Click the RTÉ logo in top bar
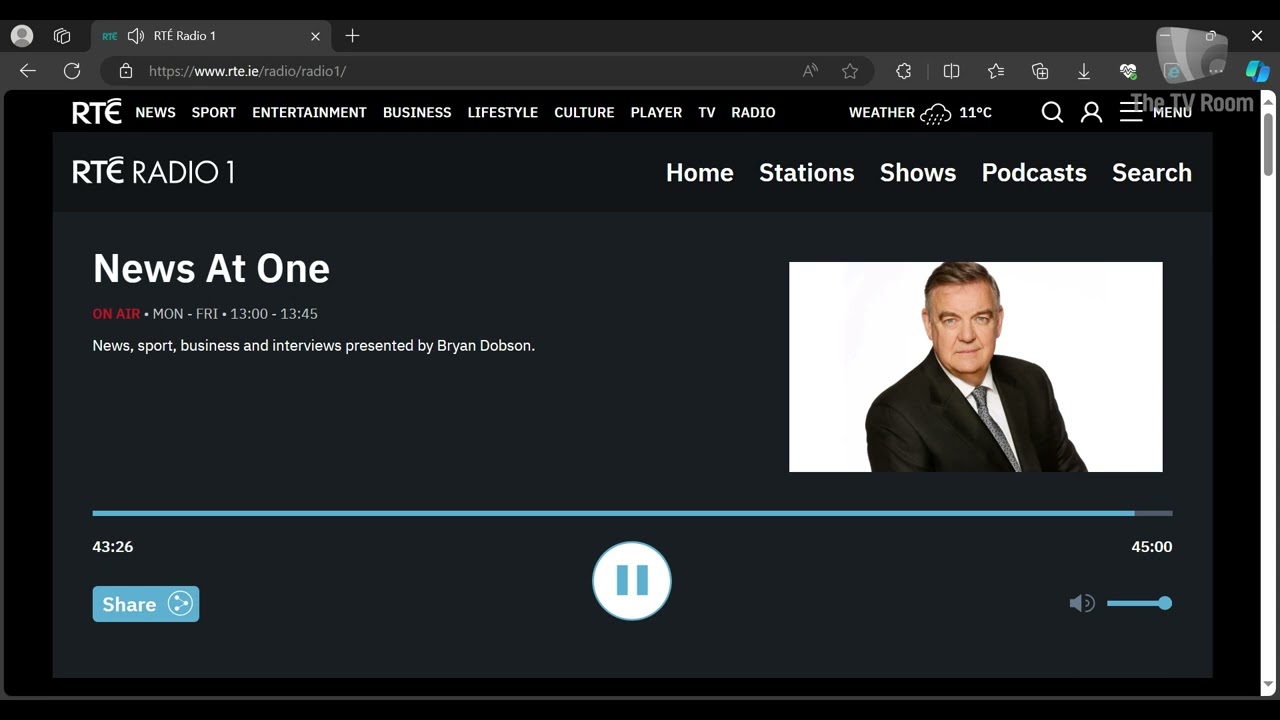The height and width of the screenshot is (720, 1280). pos(97,112)
